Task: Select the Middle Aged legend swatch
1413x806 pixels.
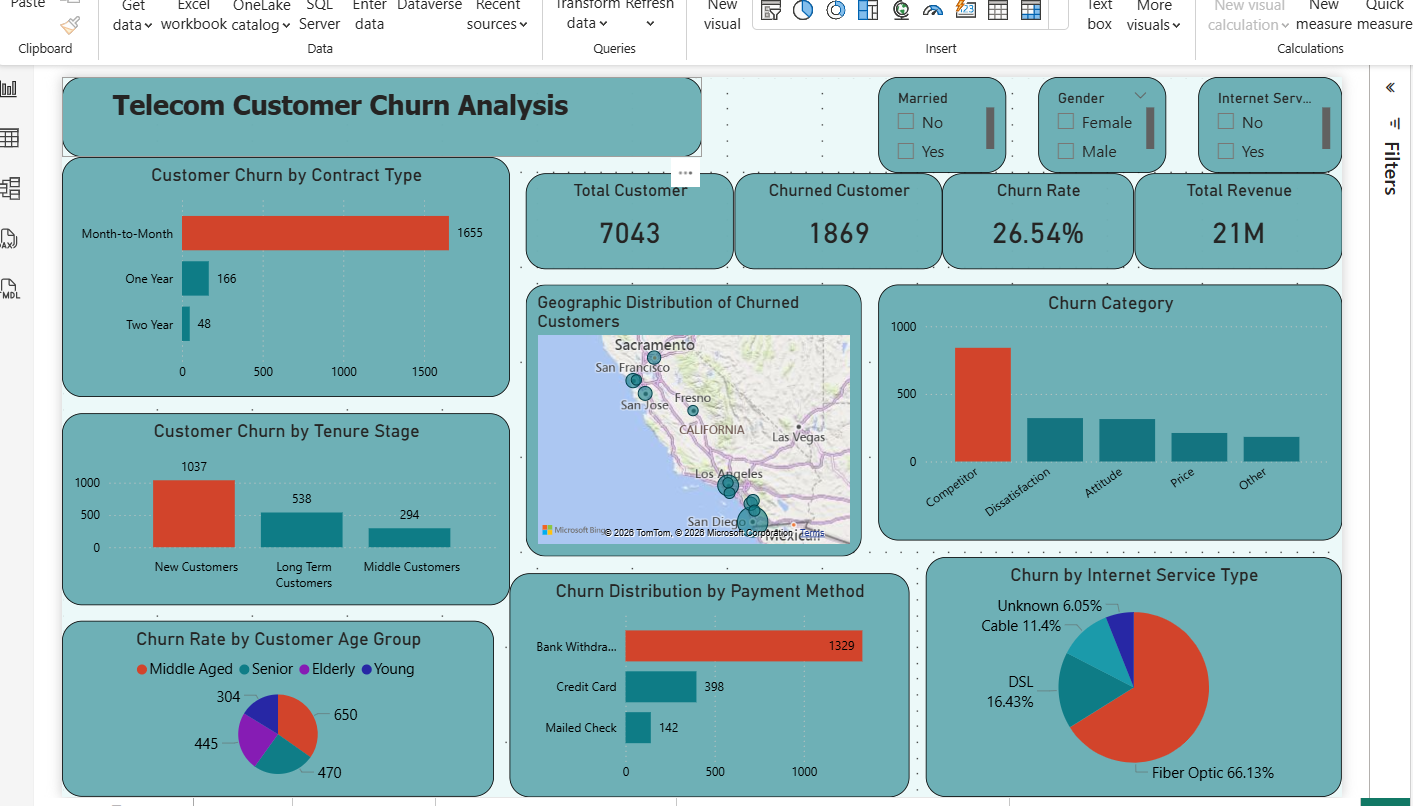Action: pyautogui.click(x=141, y=669)
